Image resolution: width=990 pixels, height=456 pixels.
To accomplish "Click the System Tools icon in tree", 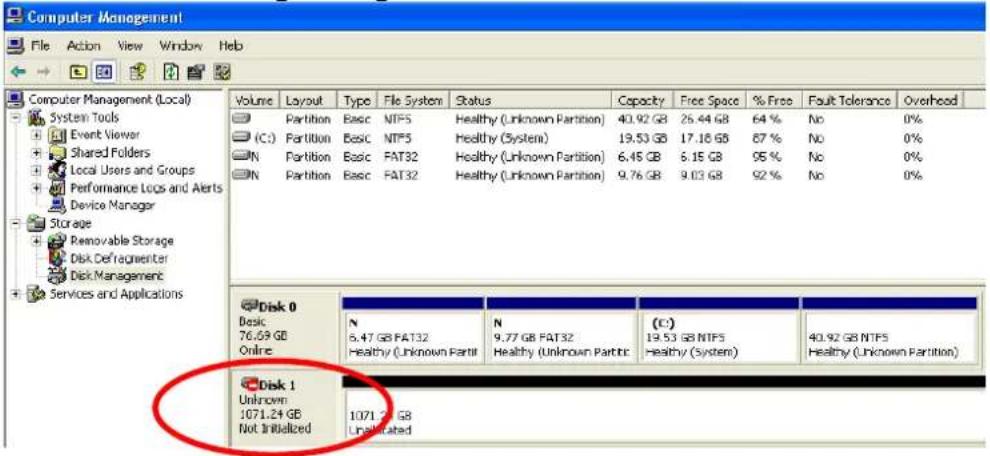I will click(x=39, y=118).
